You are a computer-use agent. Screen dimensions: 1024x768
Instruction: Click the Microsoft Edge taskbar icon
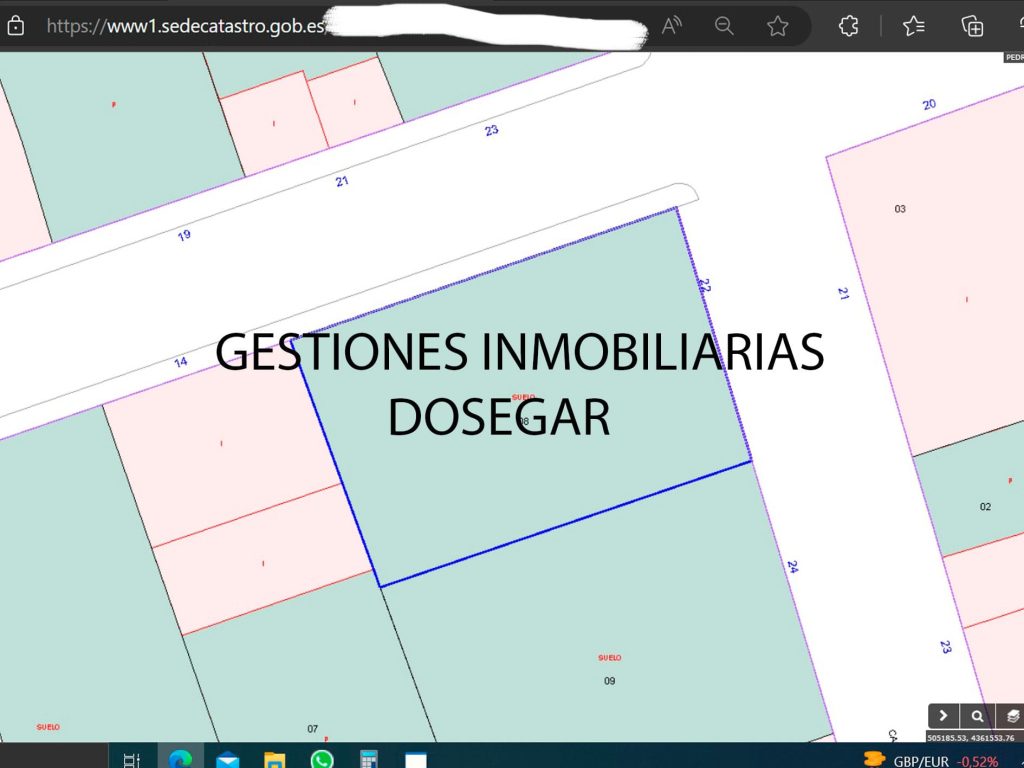180,760
